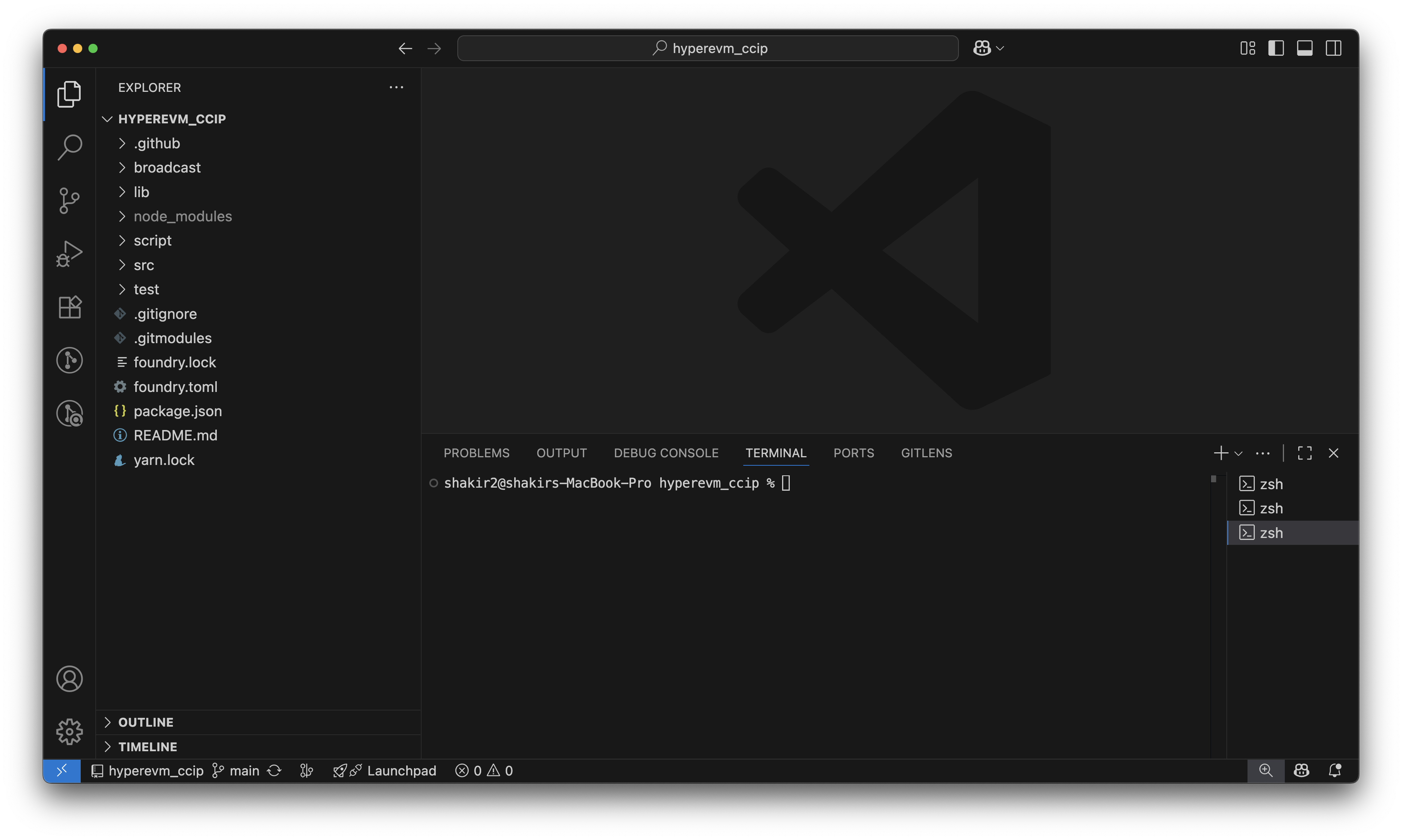Open the Extensions view

[69, 307]
